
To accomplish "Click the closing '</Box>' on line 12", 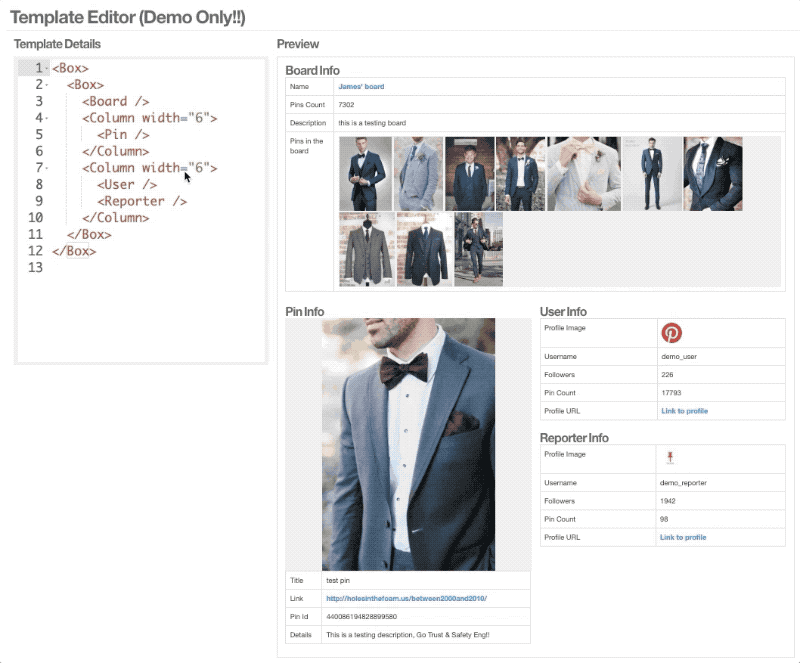I will click(74, 251).
